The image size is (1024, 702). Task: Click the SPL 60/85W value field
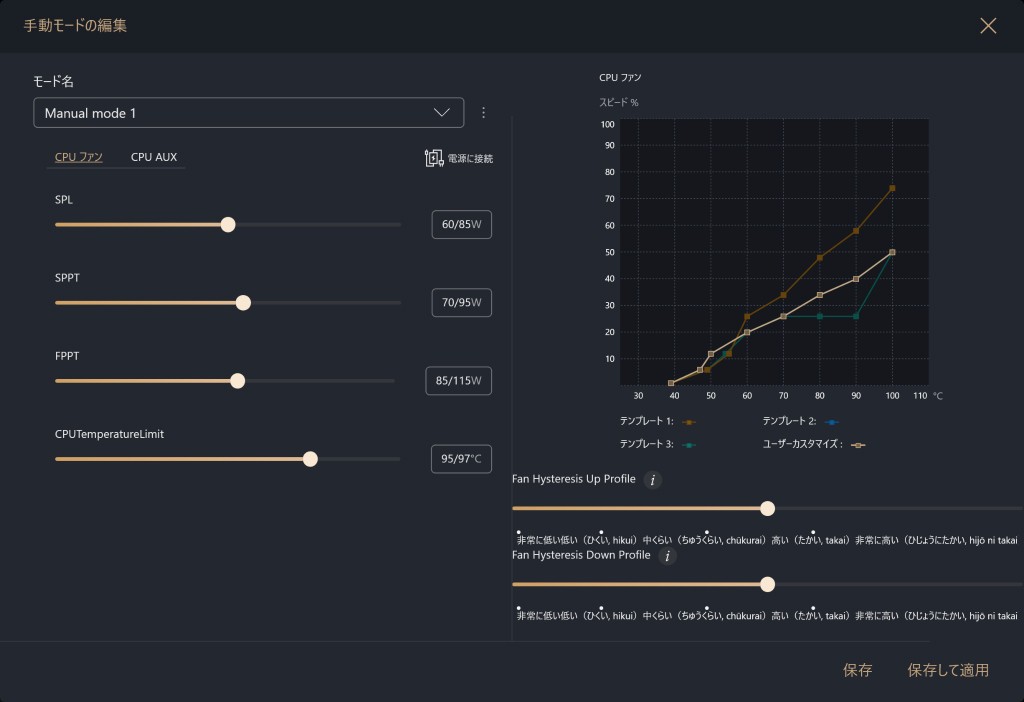tap(461, 225)
